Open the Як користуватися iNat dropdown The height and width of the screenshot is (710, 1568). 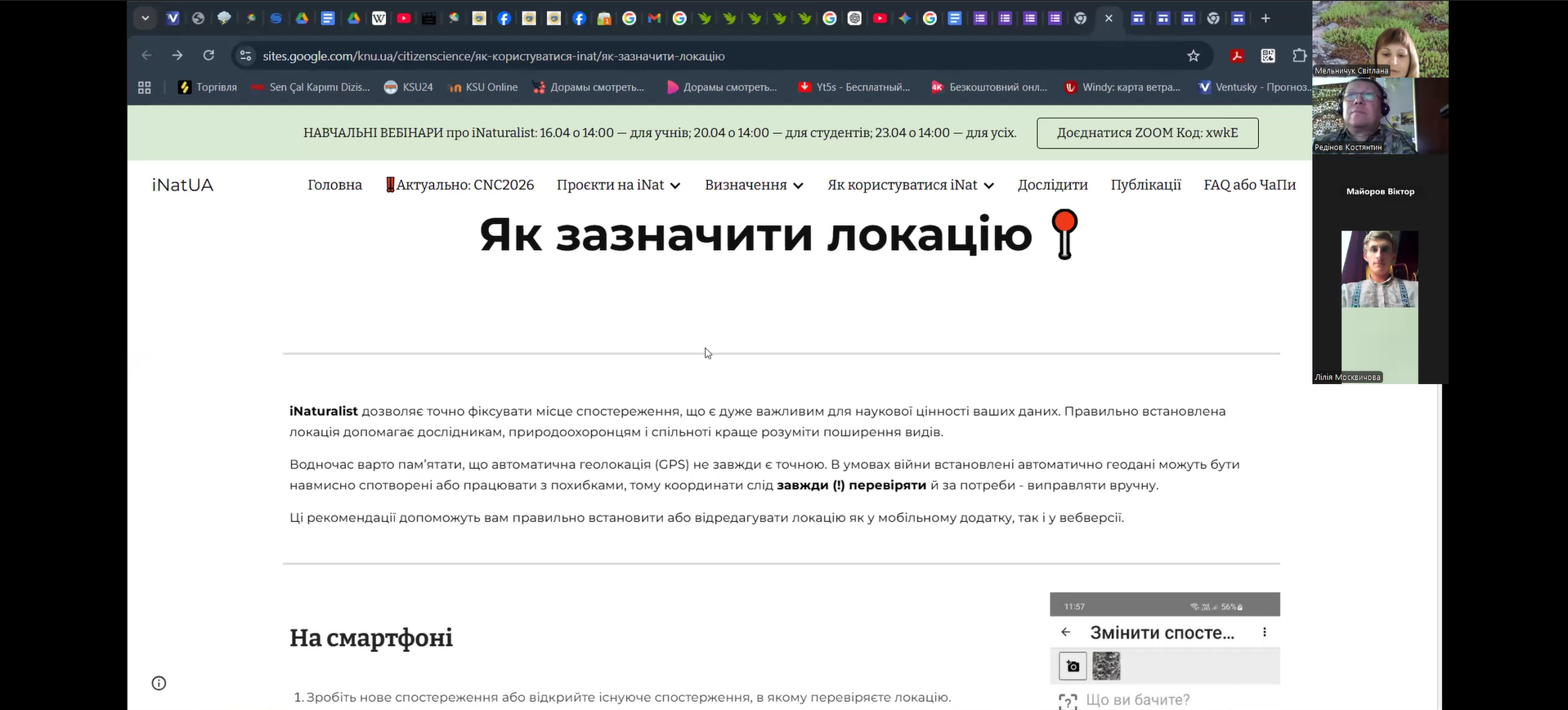point(910,185)
